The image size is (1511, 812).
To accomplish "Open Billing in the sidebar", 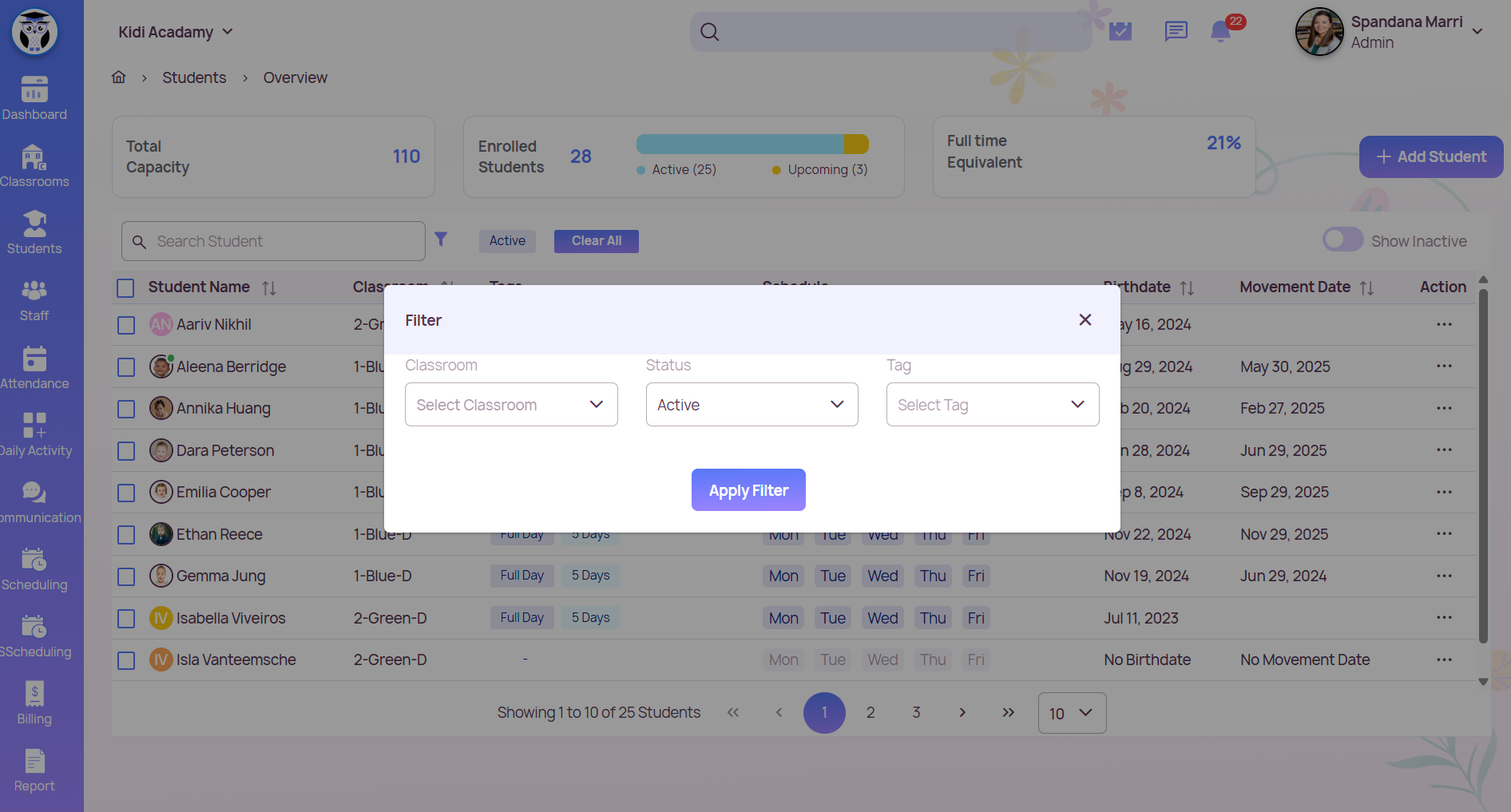I will pyautogui.click(x=34, y=703).
